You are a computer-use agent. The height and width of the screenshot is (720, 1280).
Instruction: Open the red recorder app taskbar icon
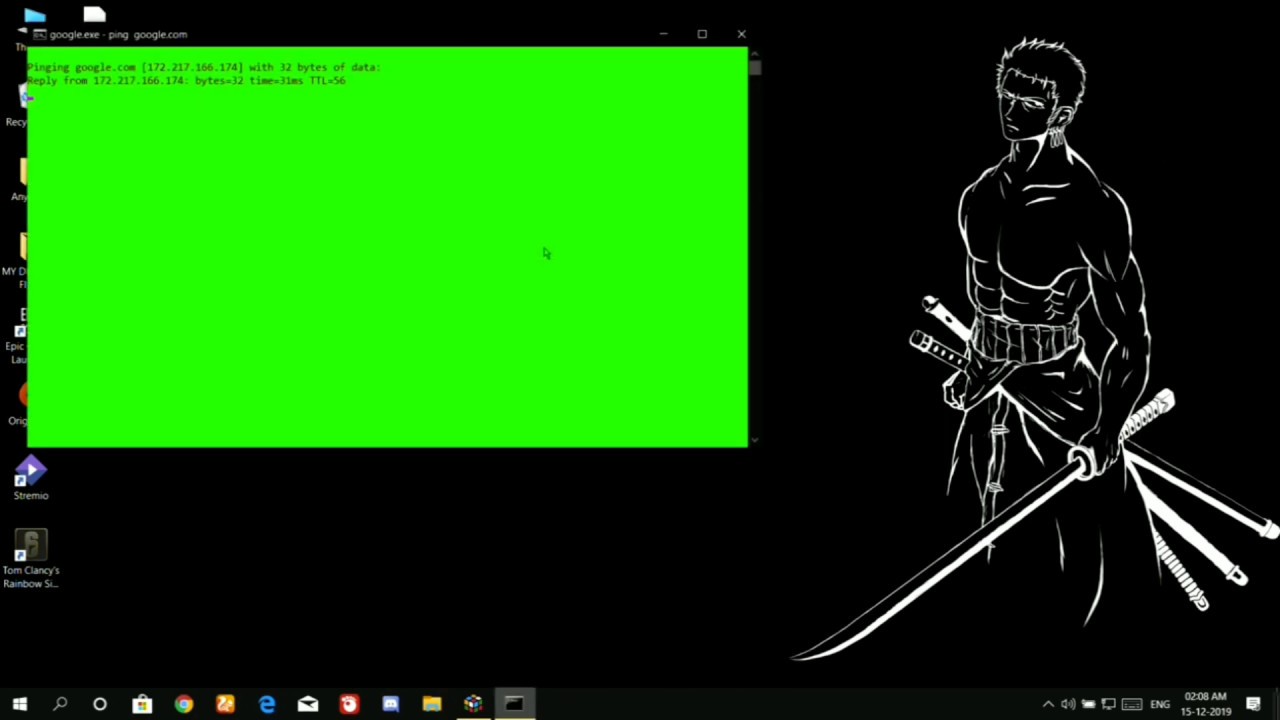coord(349,704)
